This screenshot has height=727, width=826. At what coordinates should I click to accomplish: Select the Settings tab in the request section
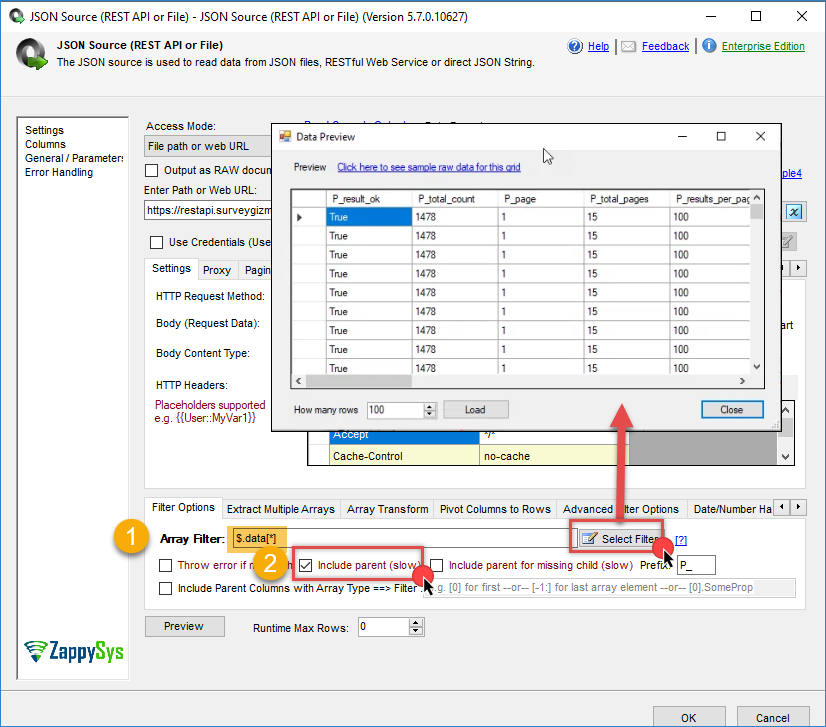pos(171,269)
